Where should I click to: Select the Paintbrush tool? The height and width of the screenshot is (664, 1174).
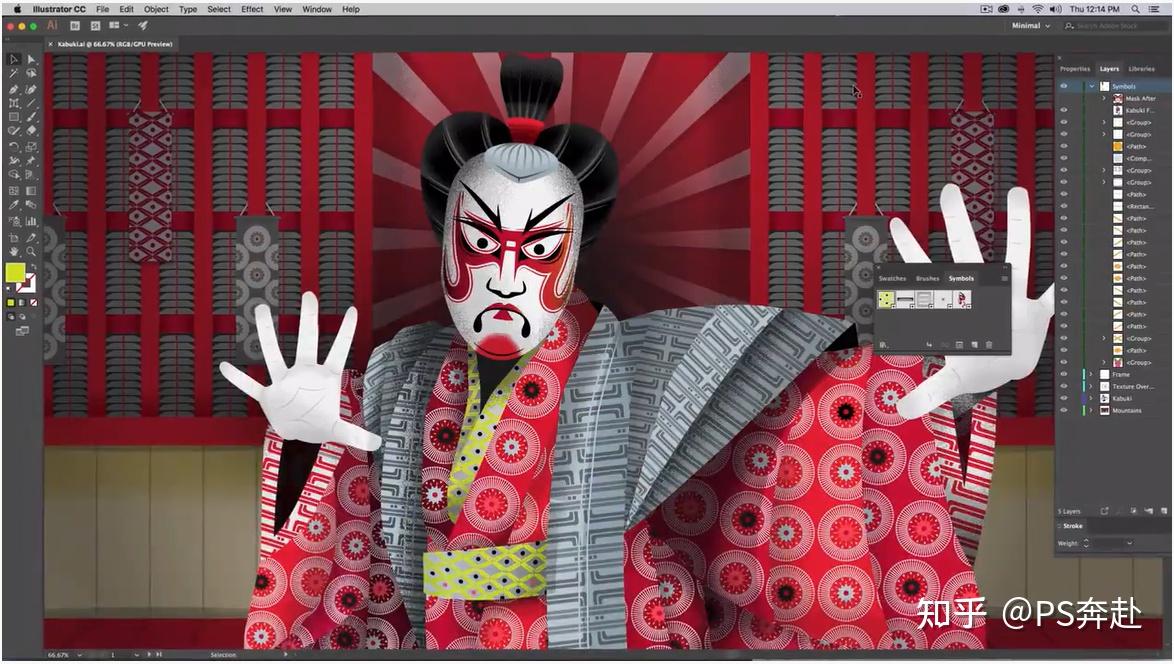pyautogui.click(x=31, y=117)
